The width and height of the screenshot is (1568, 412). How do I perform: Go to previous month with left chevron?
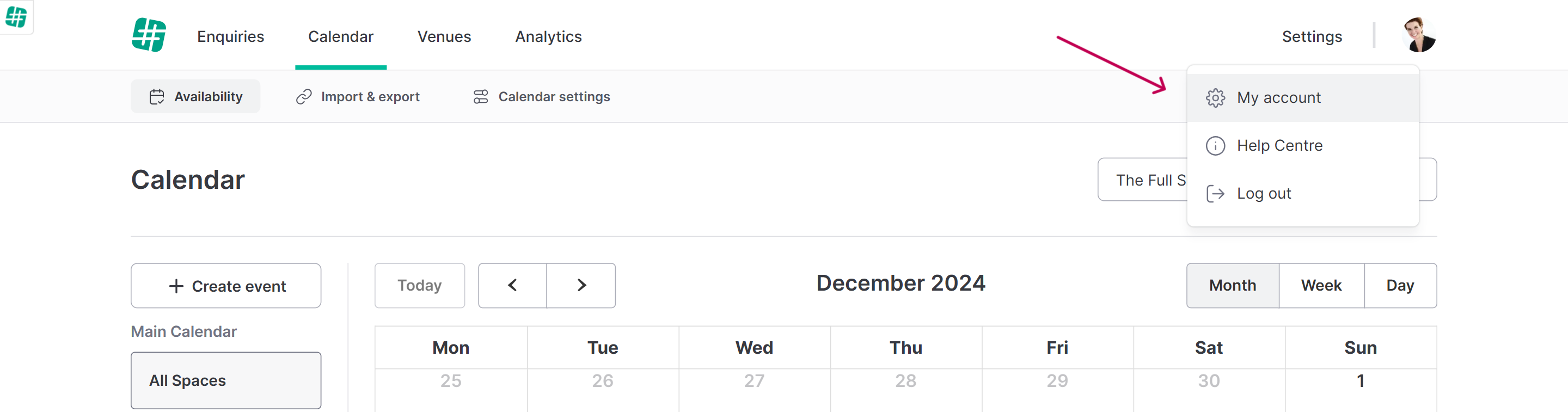(x=512, y=285)
